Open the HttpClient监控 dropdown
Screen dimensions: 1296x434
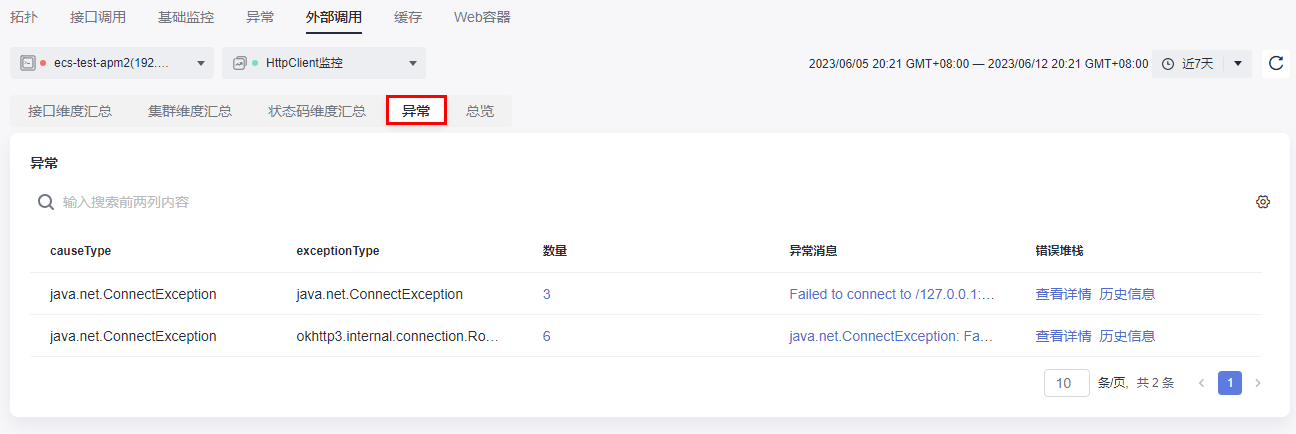[412, 63]
